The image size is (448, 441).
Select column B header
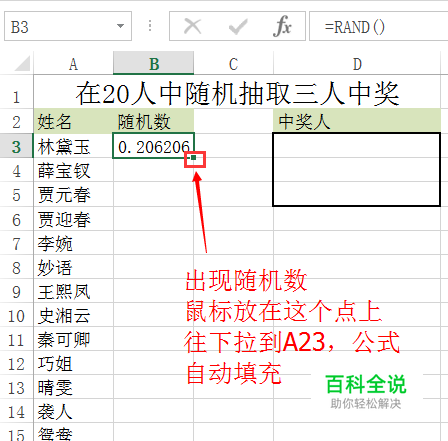pyautogui.click(x=154, y=63)
